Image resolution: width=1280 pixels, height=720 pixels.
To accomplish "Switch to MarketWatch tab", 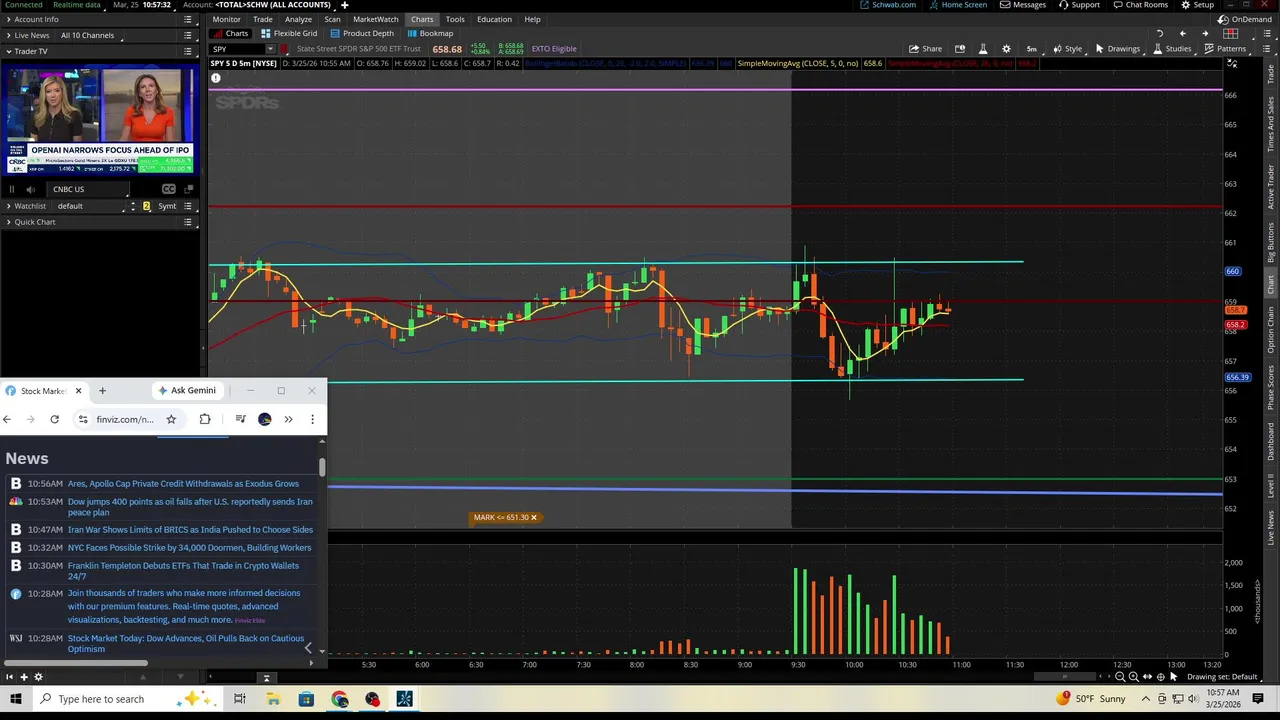I will tap(376, 19).
